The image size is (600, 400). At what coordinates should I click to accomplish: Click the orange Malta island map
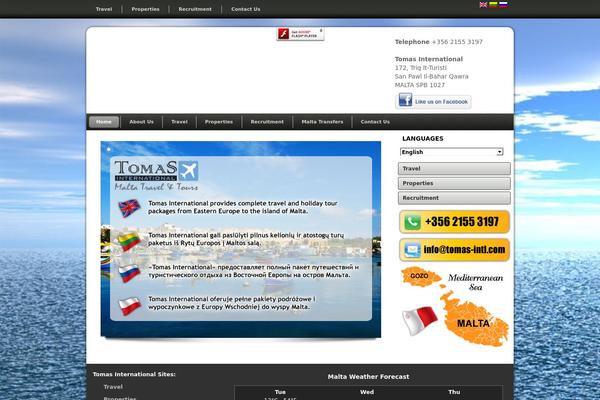476,320
